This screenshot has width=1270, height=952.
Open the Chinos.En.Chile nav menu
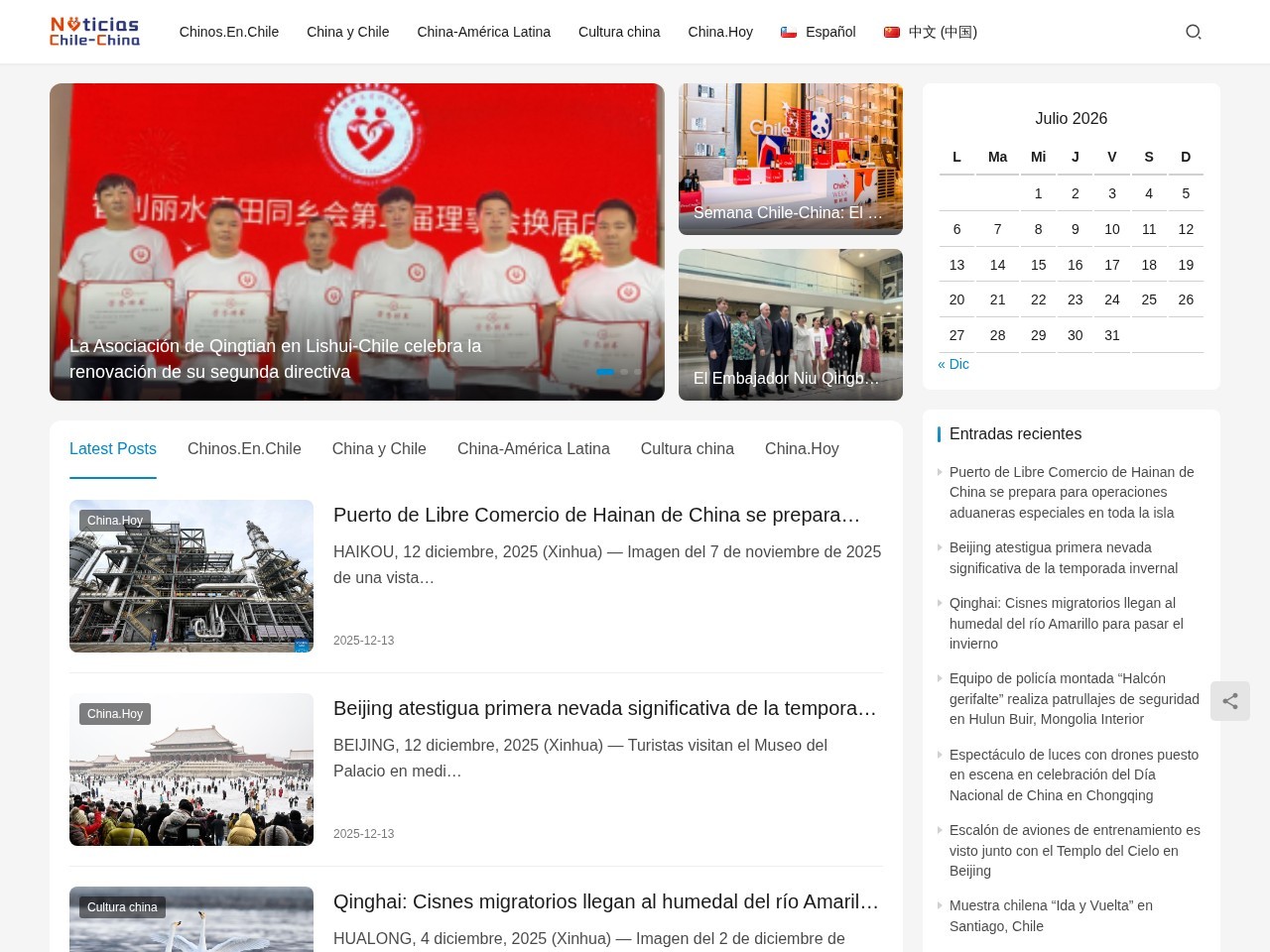tap(229, 32)
